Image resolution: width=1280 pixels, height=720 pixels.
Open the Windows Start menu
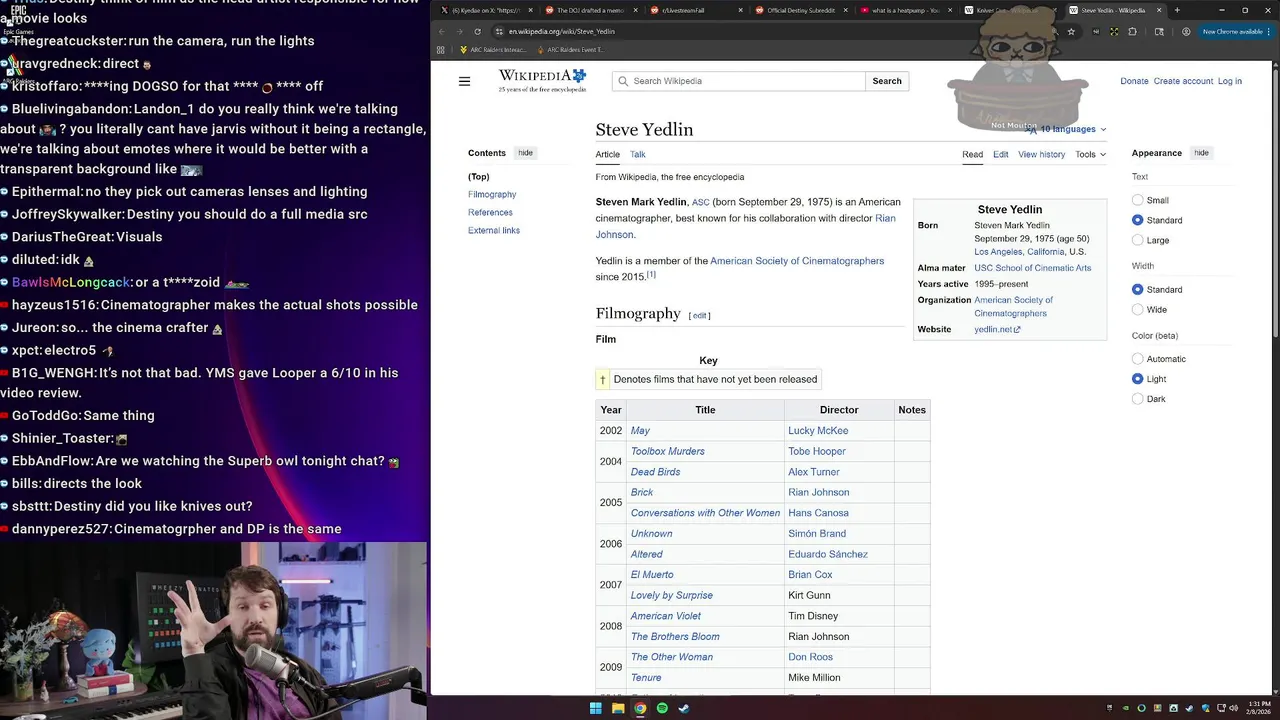point(595,708)
